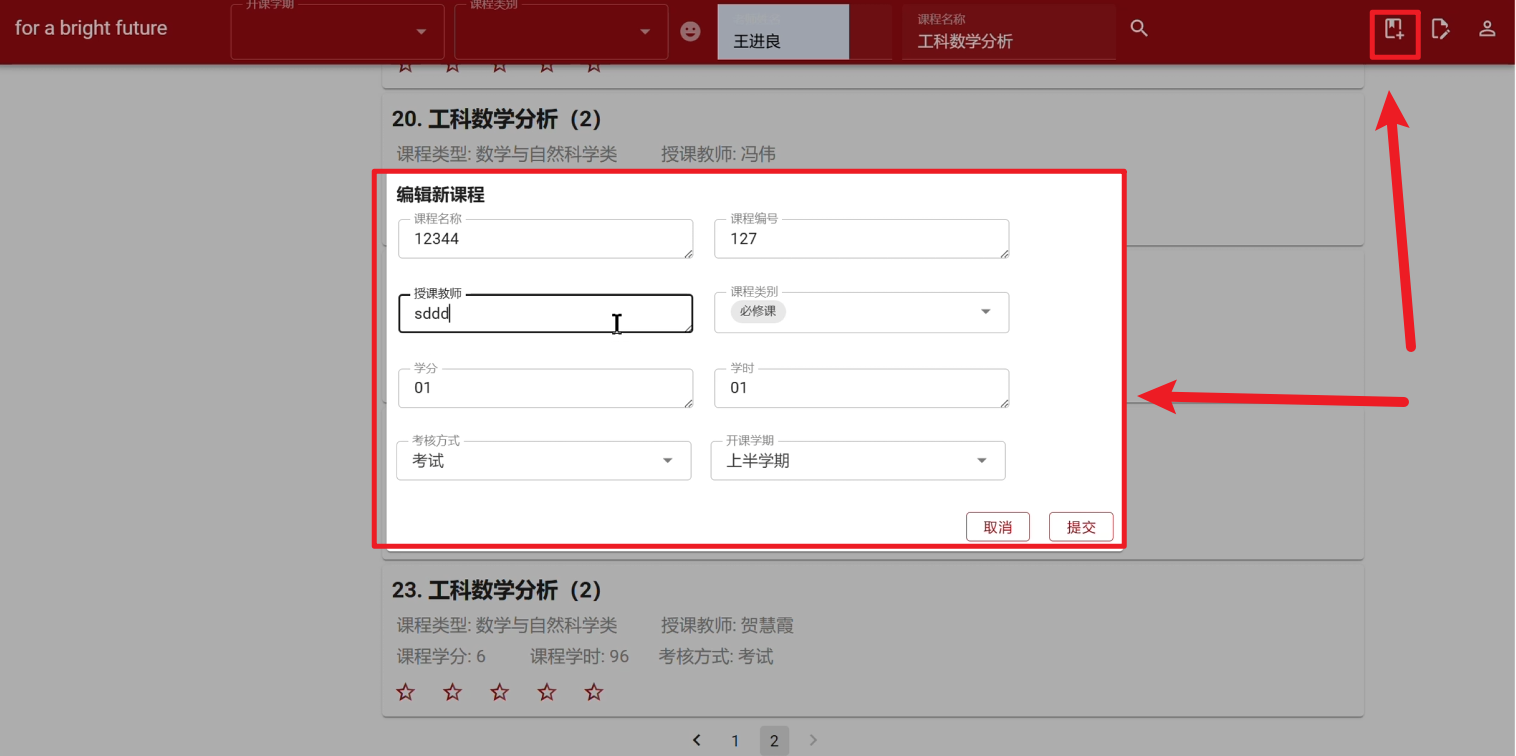Viewport: 1516px width, 756px height.
Task: Open the 开课学期 dropdown inside the dialog
Action: 981,460
